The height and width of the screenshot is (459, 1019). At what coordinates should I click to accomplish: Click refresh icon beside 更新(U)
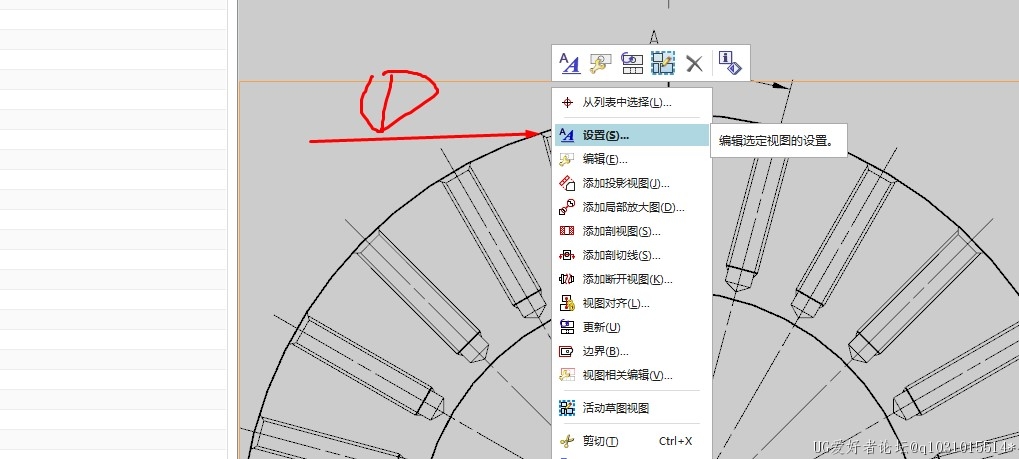[567, 327]
